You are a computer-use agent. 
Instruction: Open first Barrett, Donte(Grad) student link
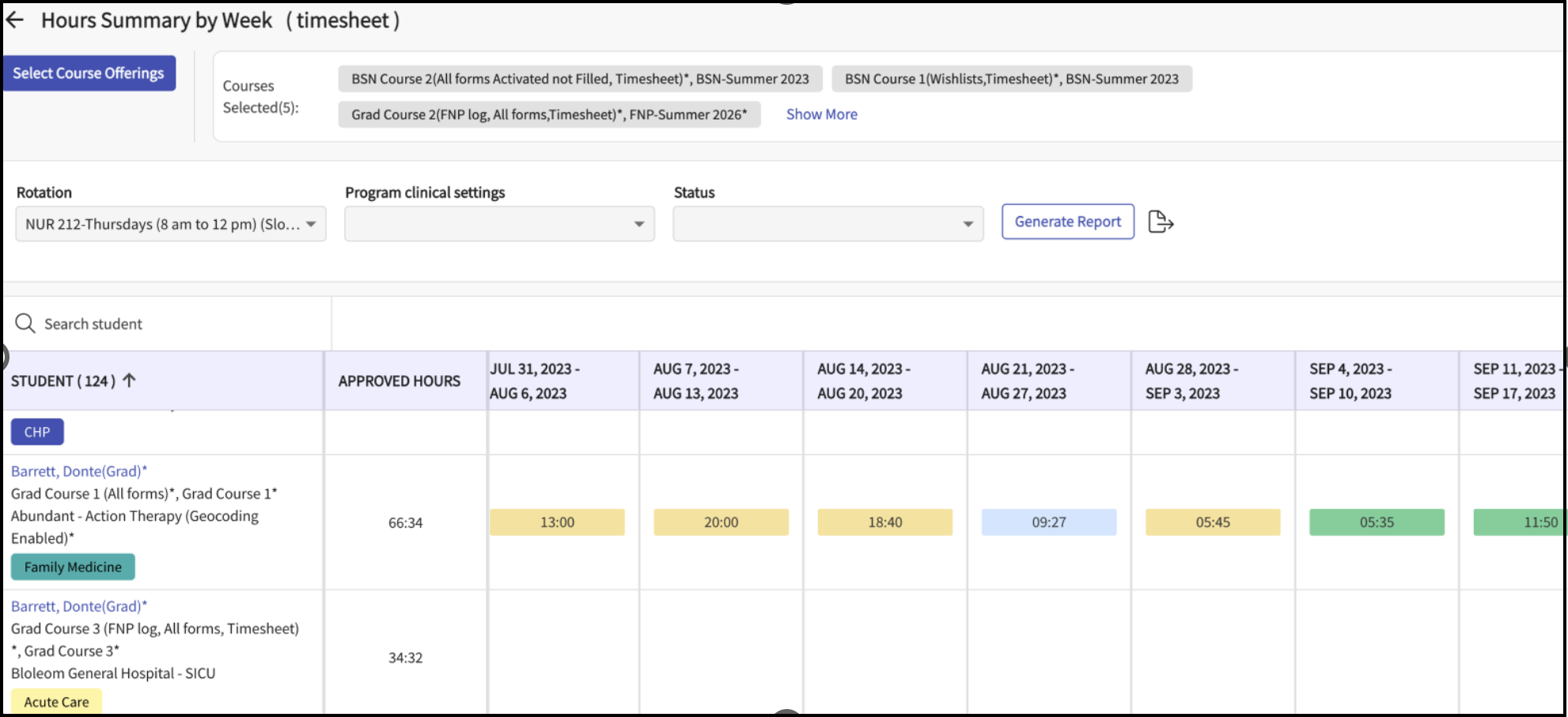click(x=79, y=472)
